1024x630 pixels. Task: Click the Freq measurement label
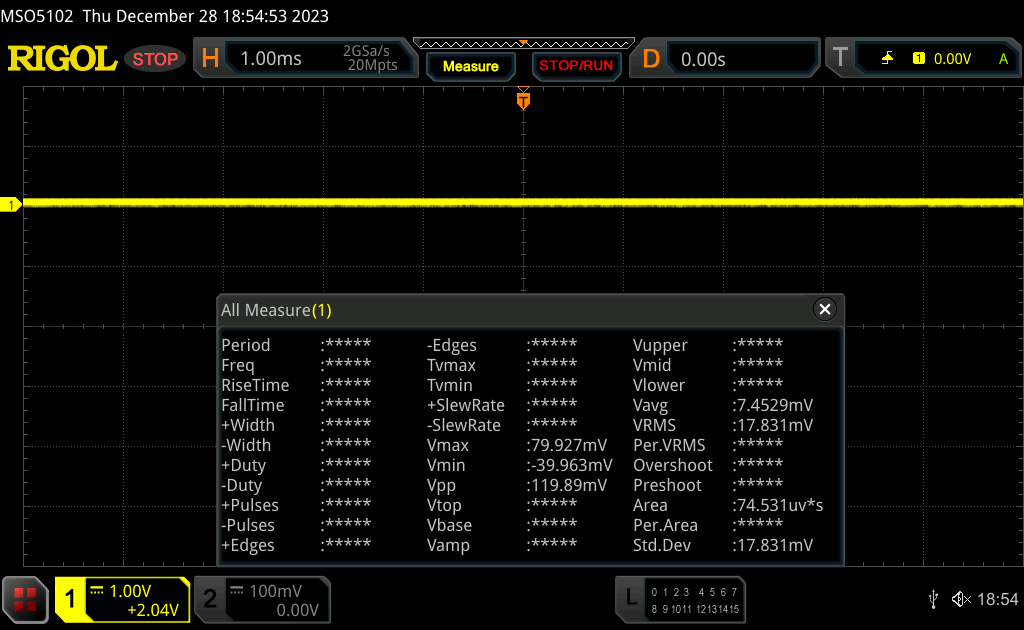(238, 365)
